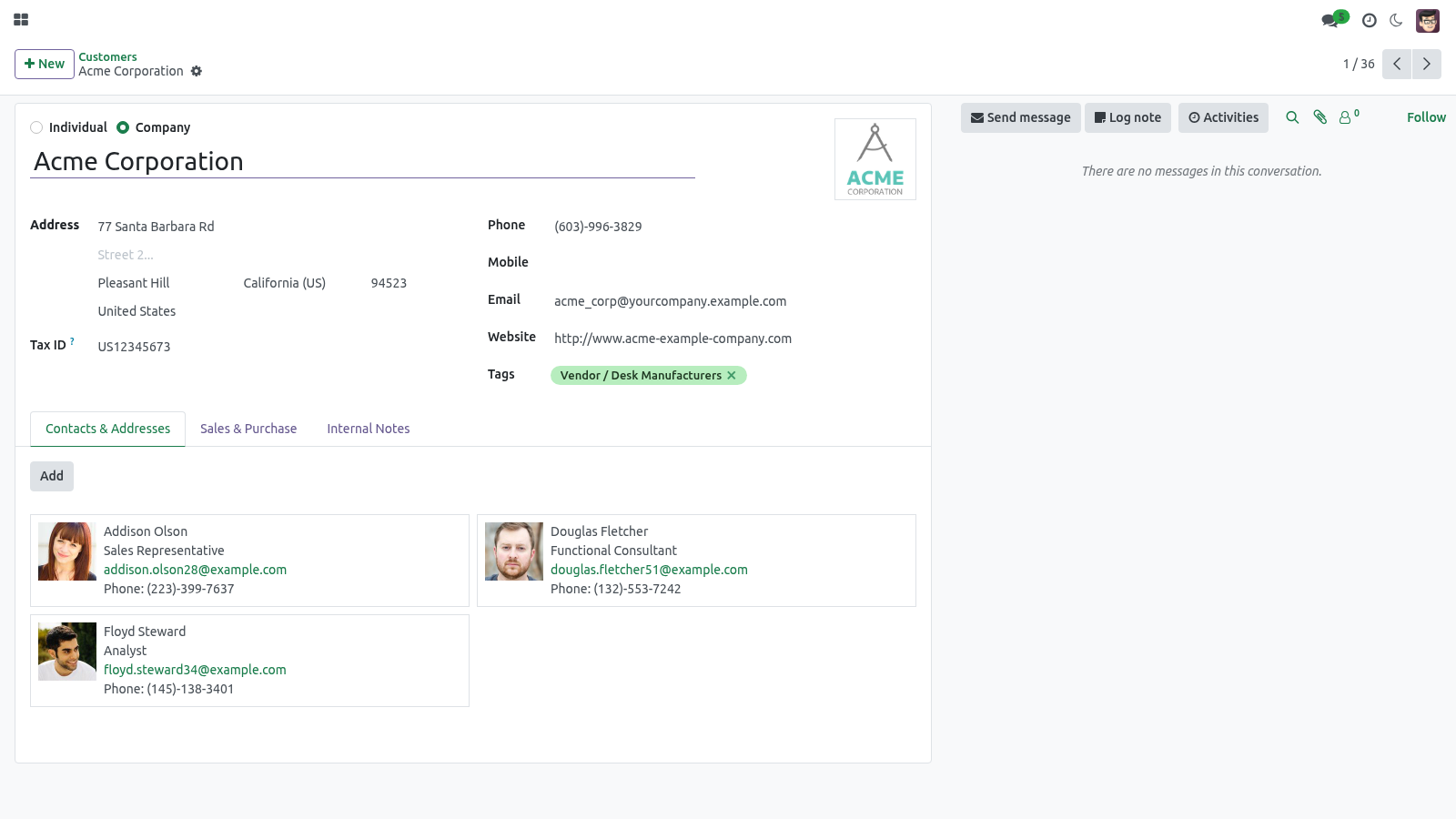Click the Email field acme_corp address
Viewport: 1456px width, 819px height.
pos(734,301)
